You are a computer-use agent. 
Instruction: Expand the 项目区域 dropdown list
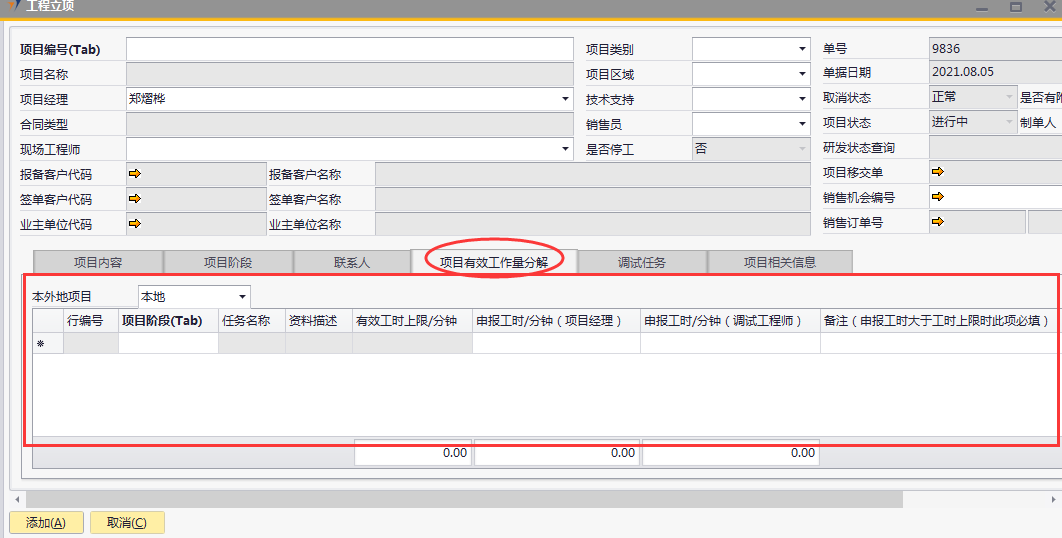(802, 74)
